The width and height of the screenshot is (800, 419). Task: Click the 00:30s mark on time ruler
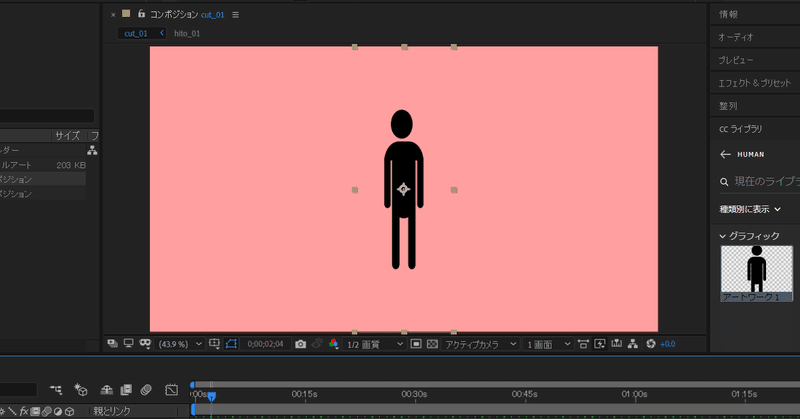coord(414,394)
